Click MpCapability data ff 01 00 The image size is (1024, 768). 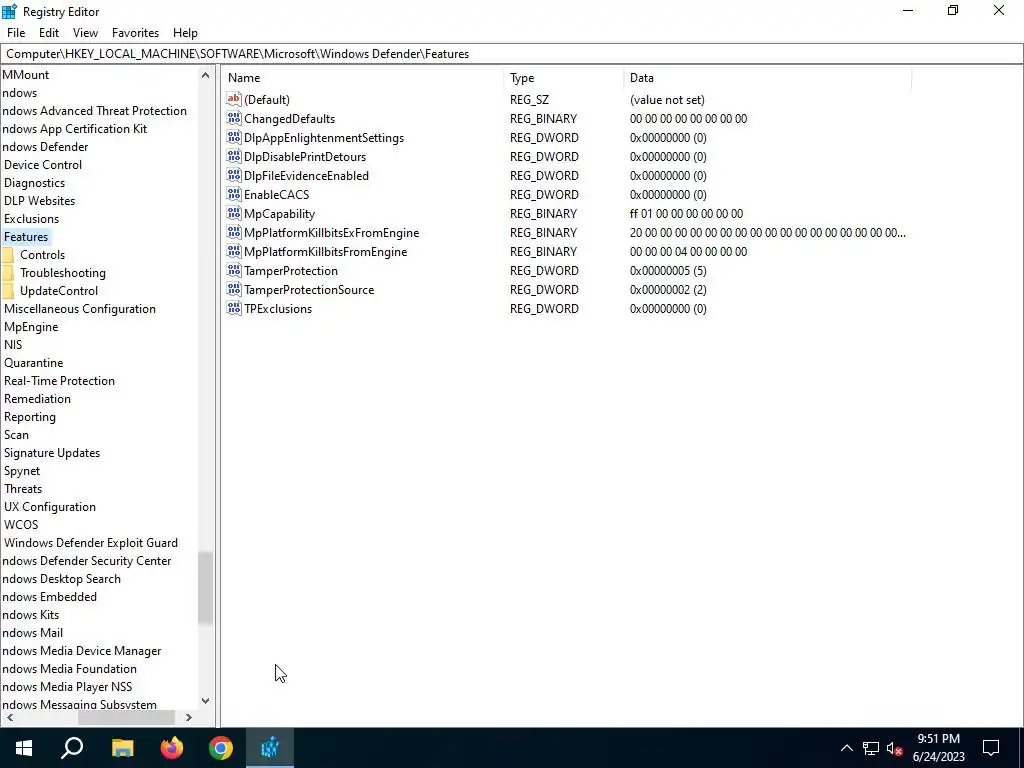click(686, 214)
